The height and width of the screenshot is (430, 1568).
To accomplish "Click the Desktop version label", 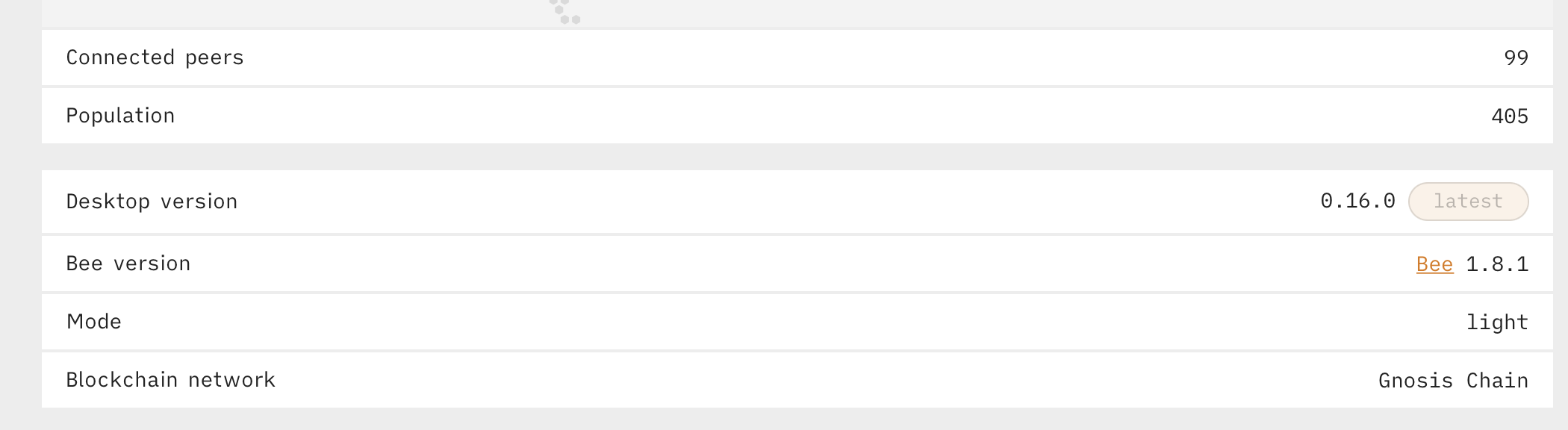I will pos(152,201).
